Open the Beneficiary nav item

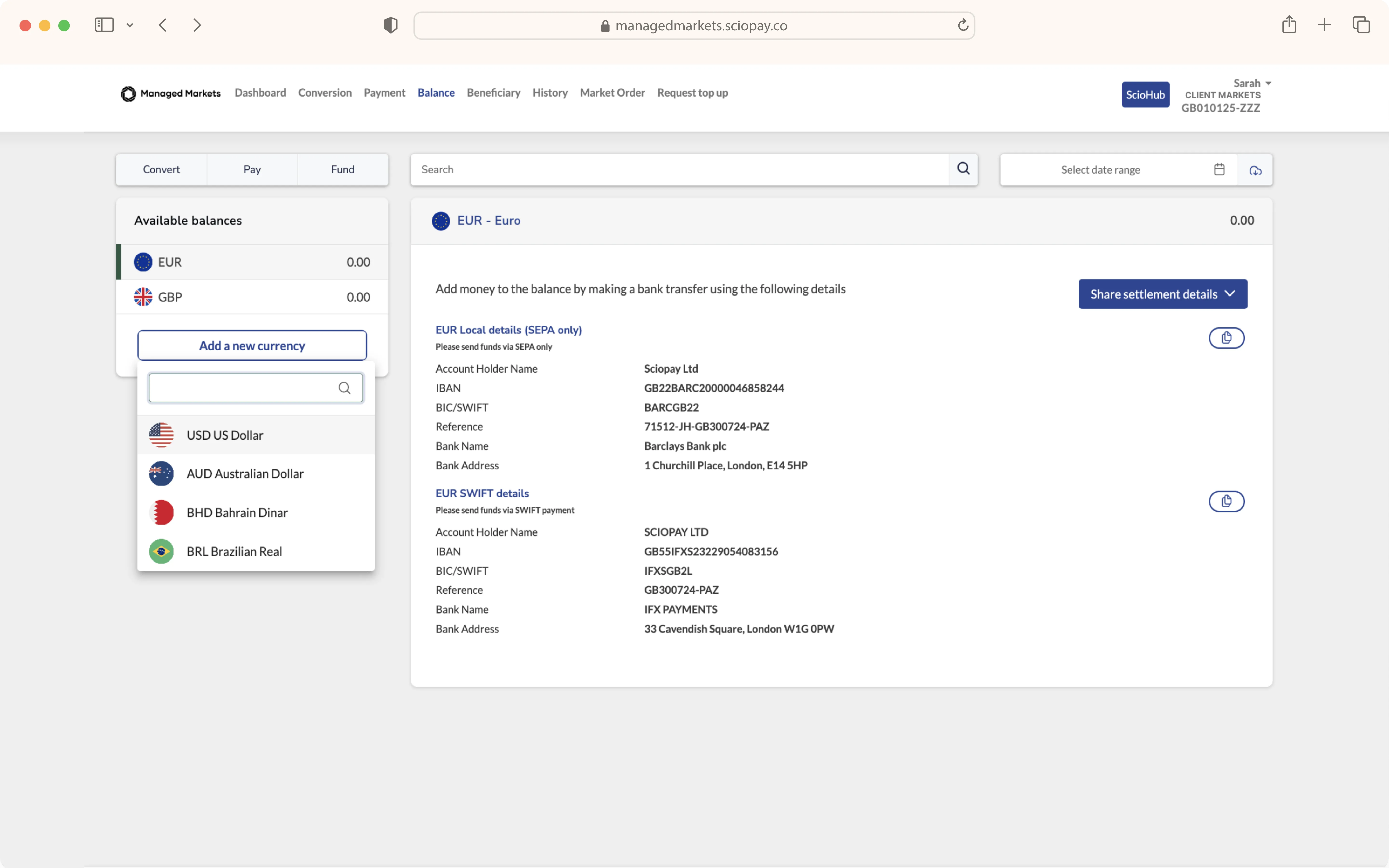tap(493, 93)
